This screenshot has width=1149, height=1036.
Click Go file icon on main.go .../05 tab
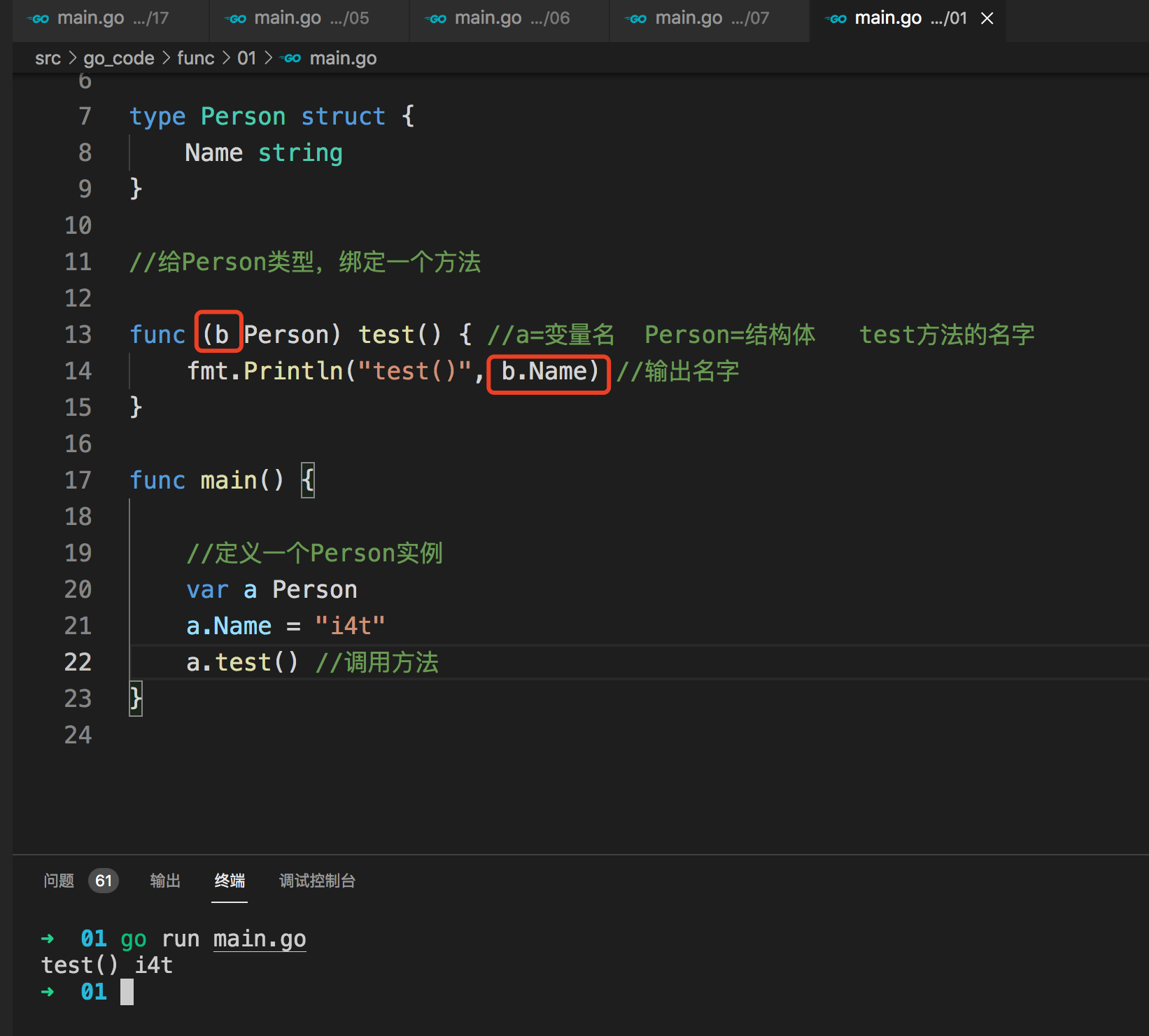[x=237, y=19]
